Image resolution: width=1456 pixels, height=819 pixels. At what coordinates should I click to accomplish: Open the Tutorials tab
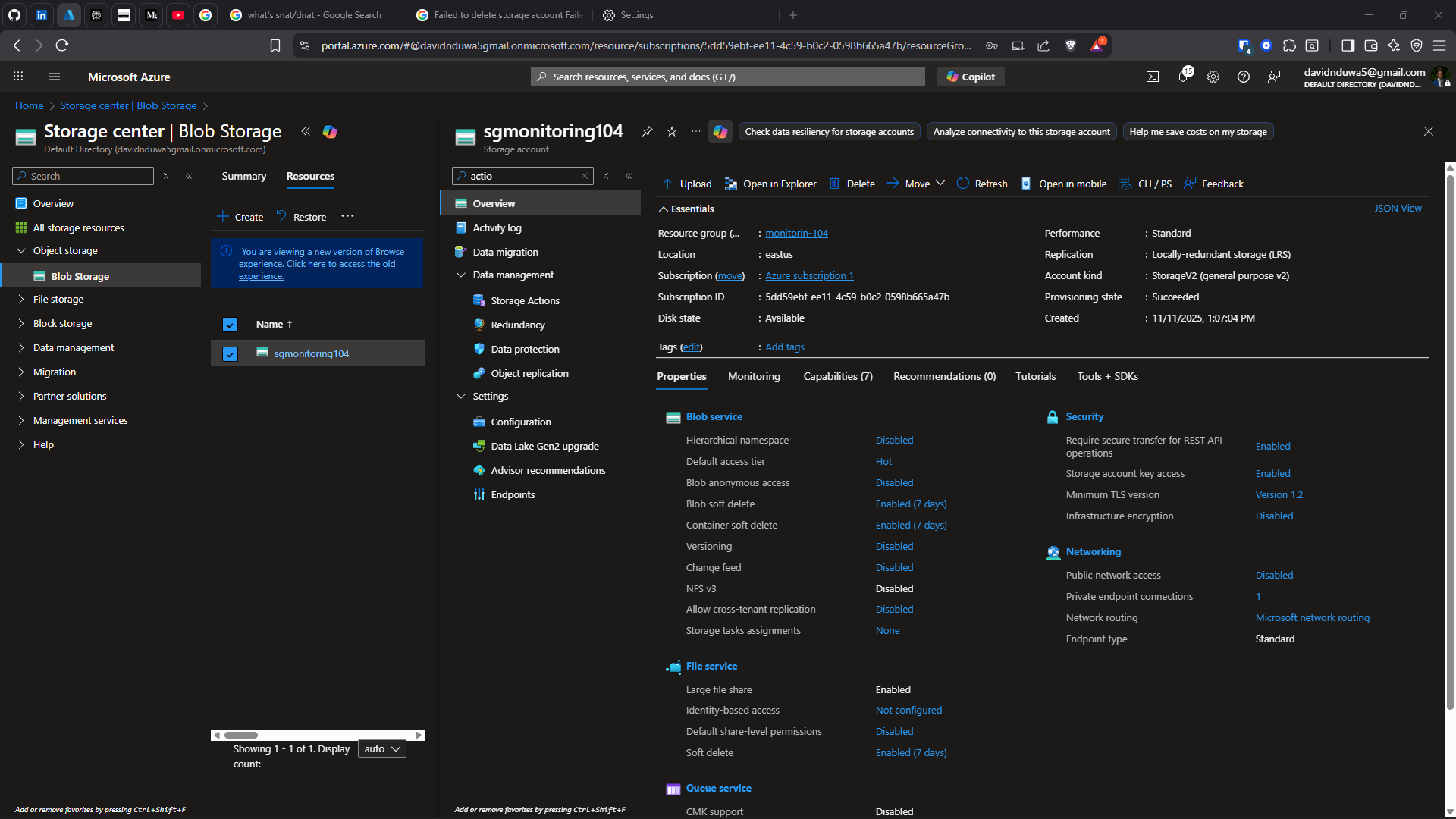pos(1035,376)
